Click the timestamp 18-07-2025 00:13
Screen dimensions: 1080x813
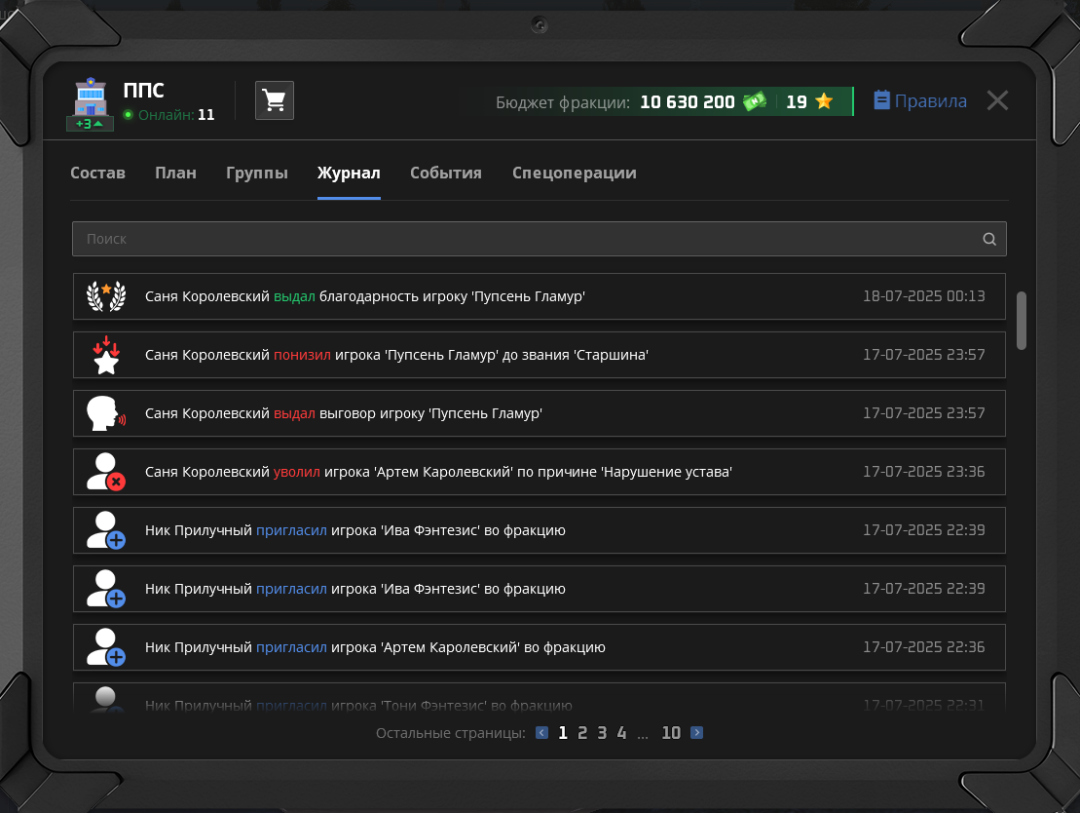[924, 296]
